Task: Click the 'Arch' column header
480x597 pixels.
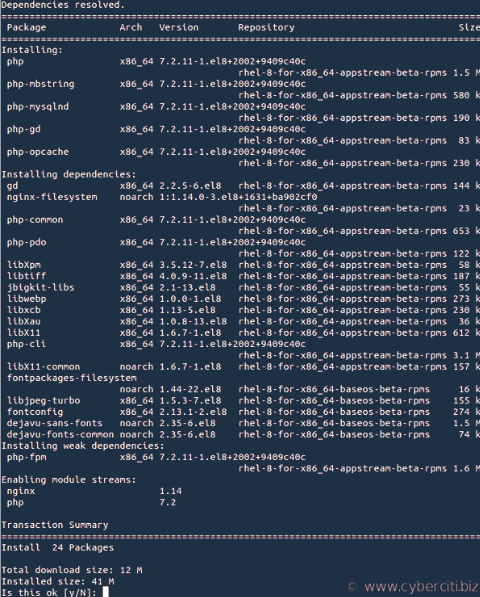Action: click(131, 27)
